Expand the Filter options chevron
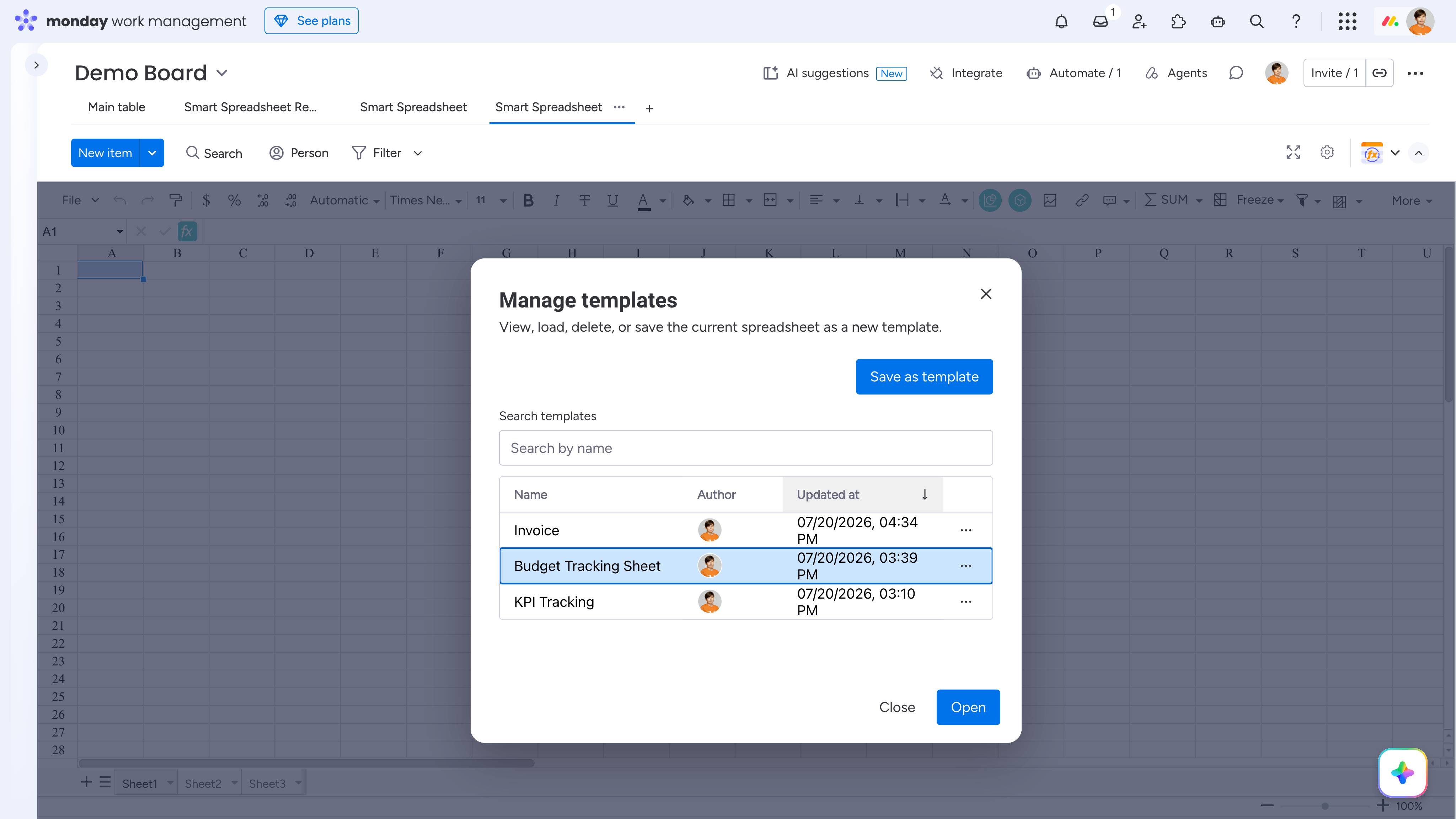This screenshot has width=1456, height=819. coord(418,153)
